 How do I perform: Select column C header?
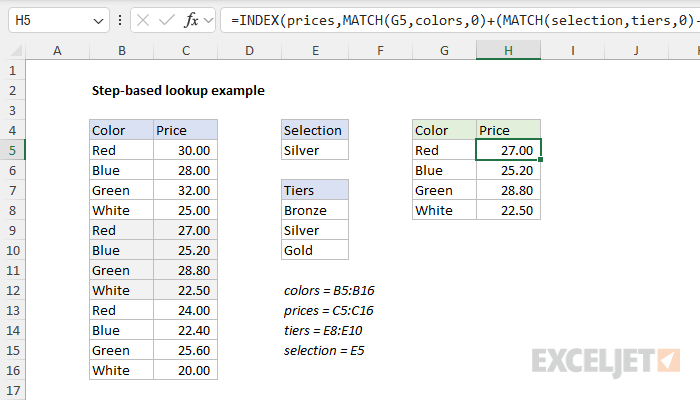pos(186,50)
